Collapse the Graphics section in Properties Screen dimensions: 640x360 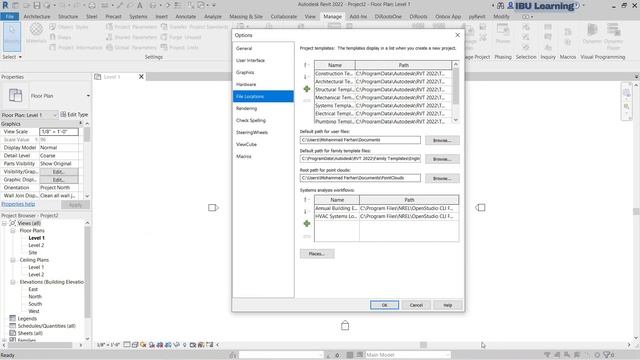click(80, 123)
